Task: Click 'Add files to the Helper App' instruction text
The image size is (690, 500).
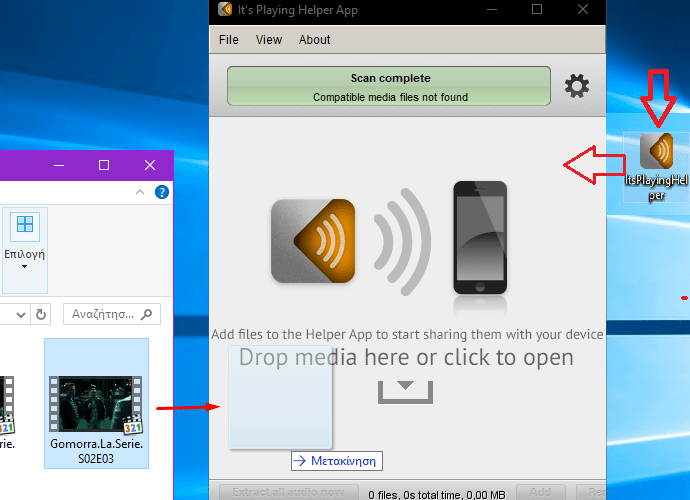Action: tap(407, 335)
